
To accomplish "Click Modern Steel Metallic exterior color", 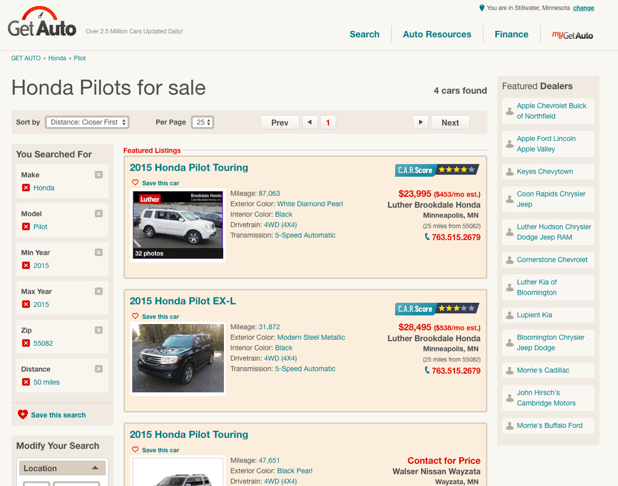I will [311, 337].
